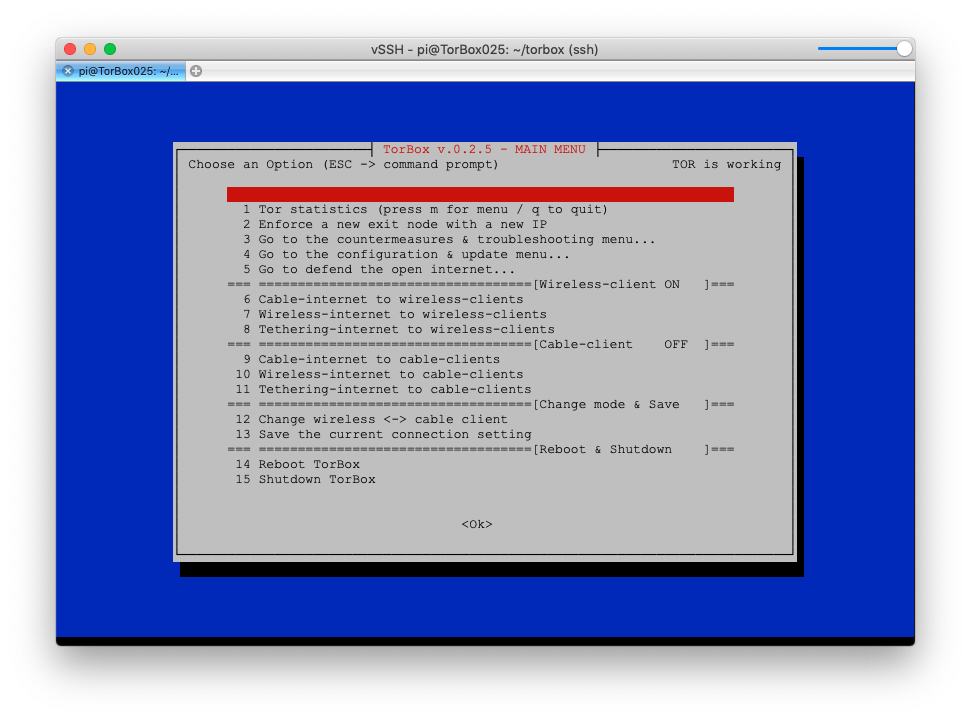The image size is (971, 720).
Task: Select option 1 Tor statistics
Action: [480, 209]
